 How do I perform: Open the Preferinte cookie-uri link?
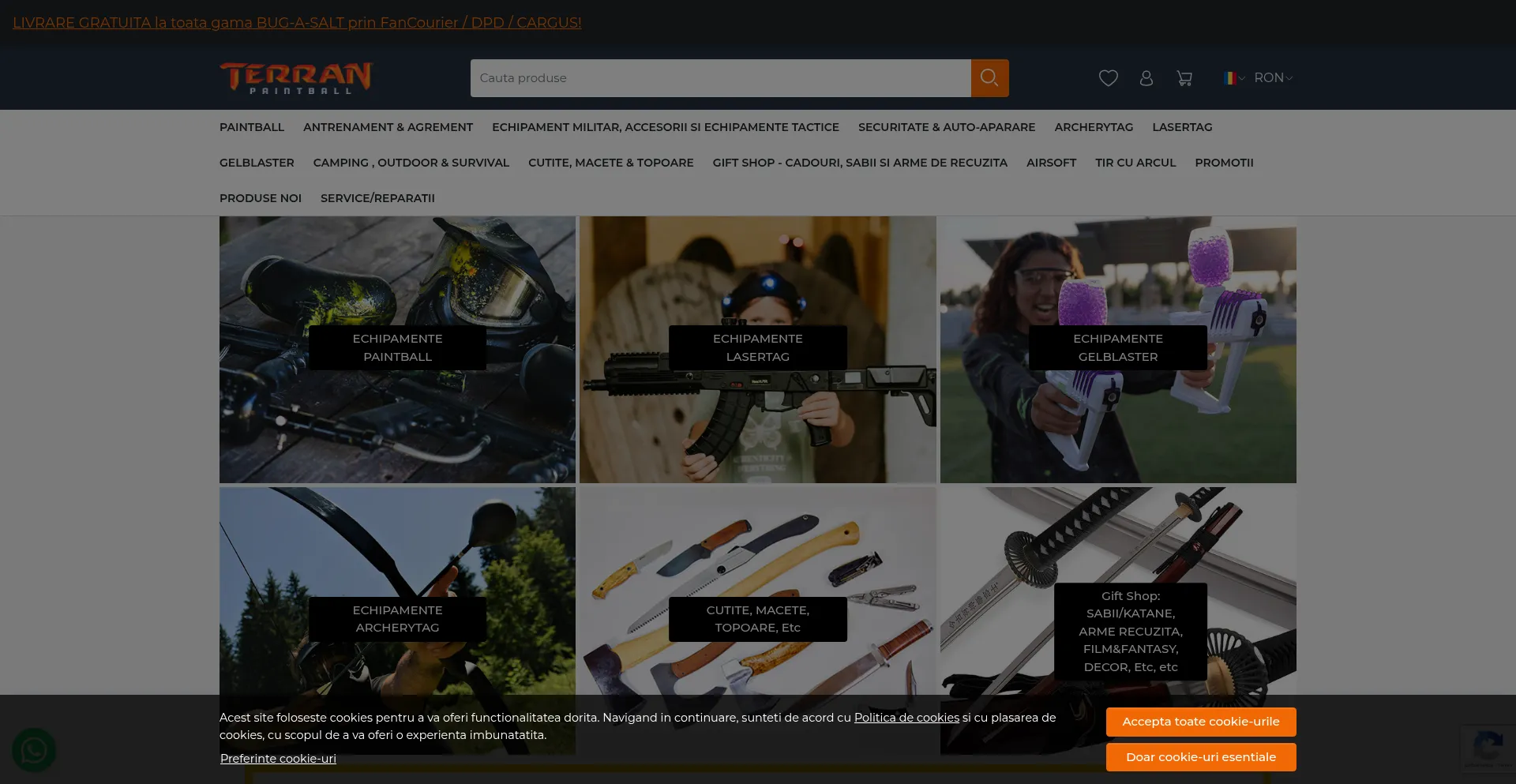click(x=278, y=759)
